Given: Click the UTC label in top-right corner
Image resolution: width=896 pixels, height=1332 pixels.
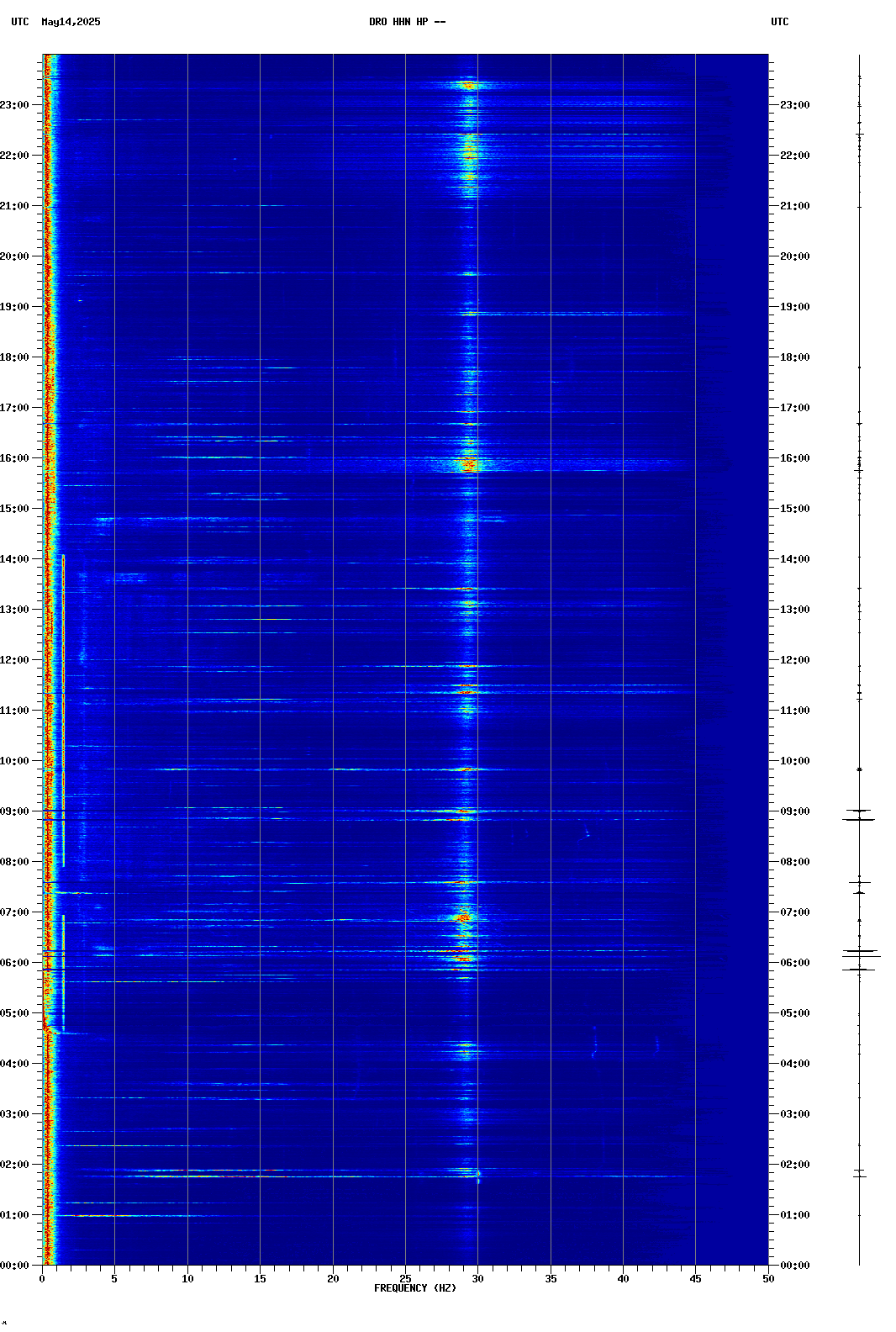Looking at the screenshot, I should (x=779, y=22).
